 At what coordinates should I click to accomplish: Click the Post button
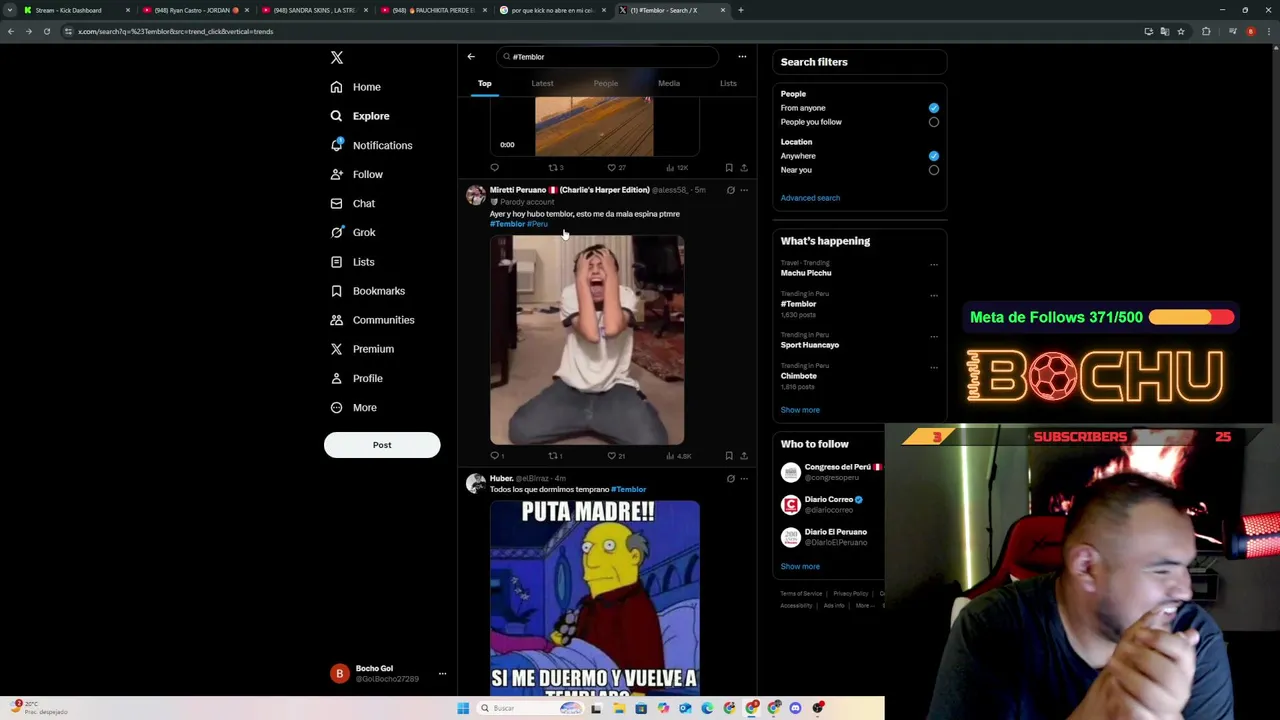point(382,445)
